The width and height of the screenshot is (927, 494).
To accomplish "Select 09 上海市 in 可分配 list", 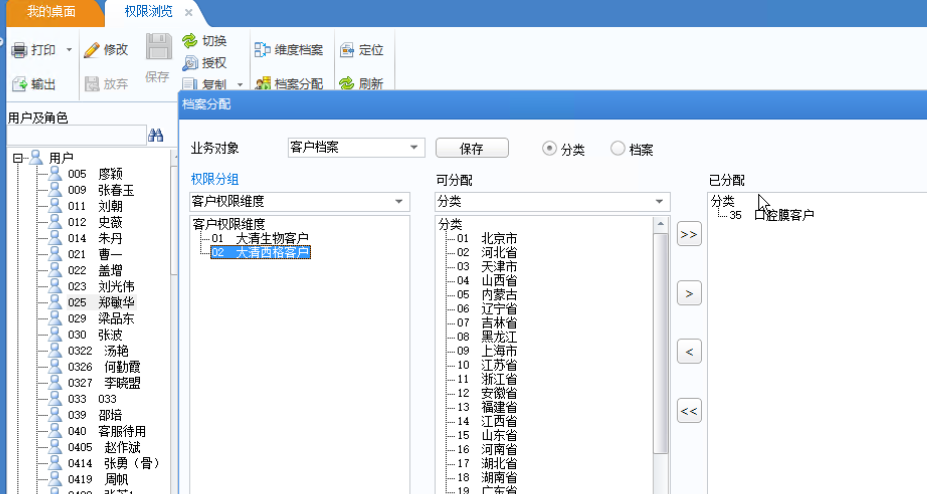I will click(x=487, y=351).
